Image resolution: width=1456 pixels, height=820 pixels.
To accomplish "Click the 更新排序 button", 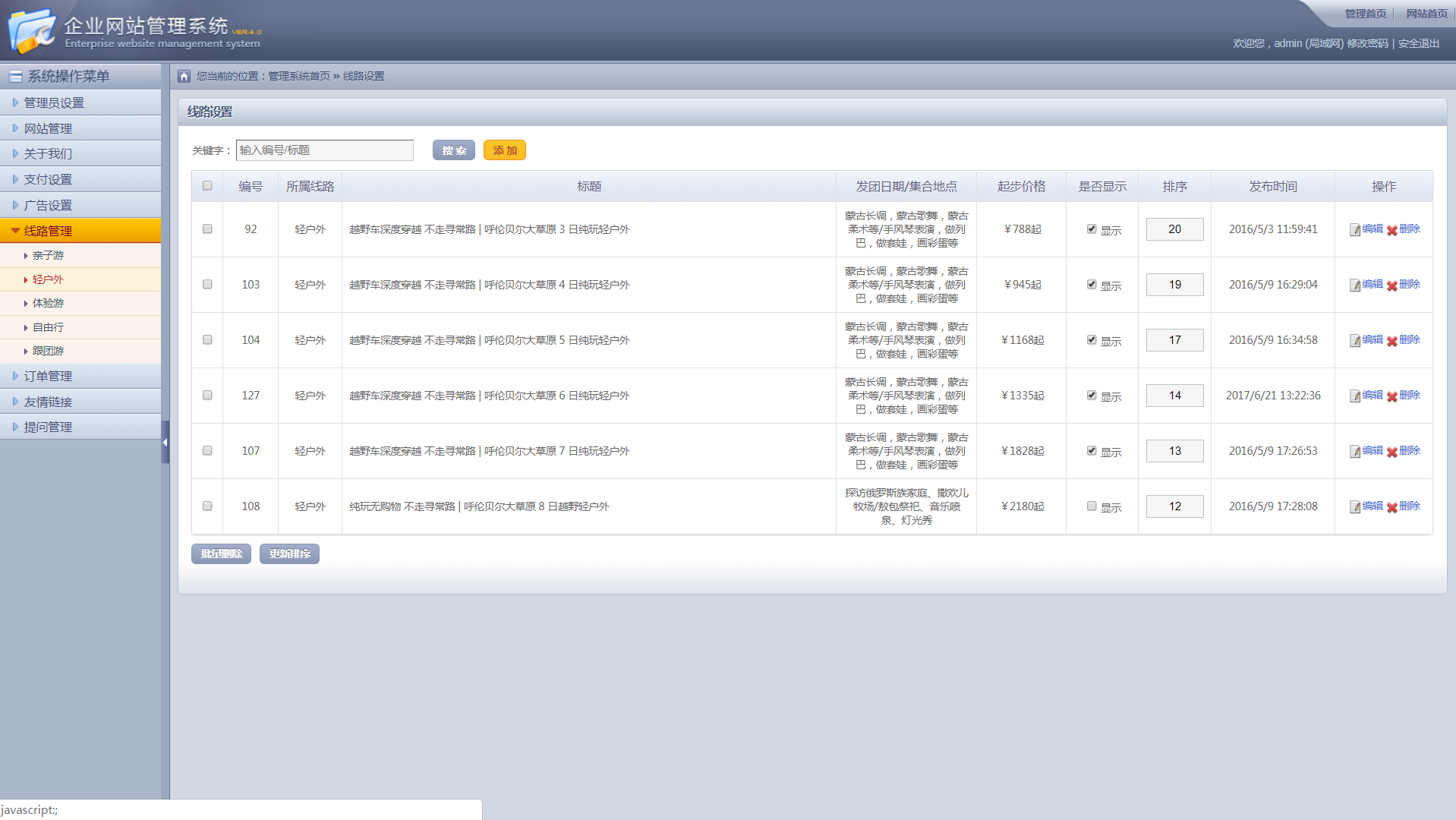I will pos(289,554).
